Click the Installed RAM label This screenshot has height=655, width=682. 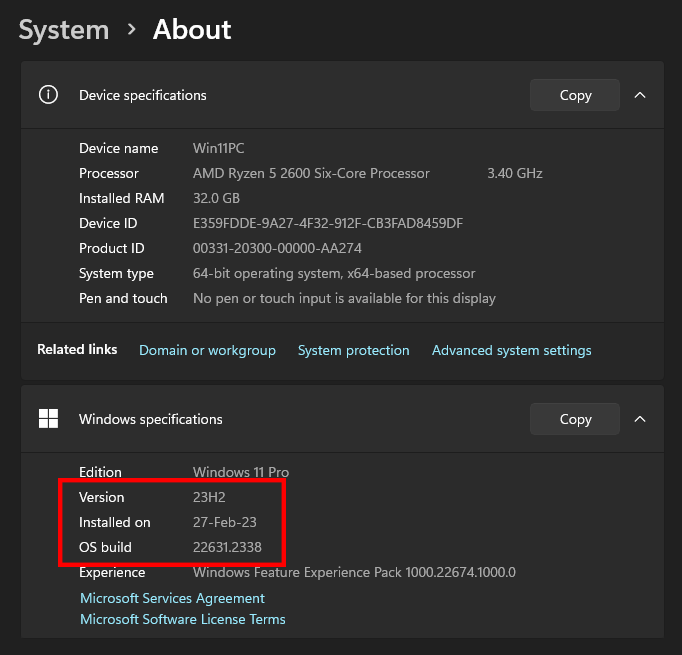click(x=121, y=198)
